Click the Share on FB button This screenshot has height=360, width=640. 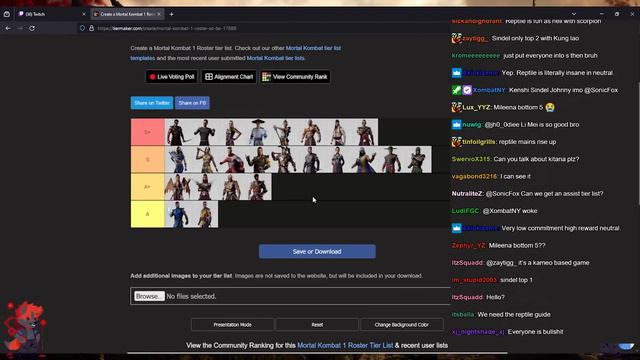192,103
